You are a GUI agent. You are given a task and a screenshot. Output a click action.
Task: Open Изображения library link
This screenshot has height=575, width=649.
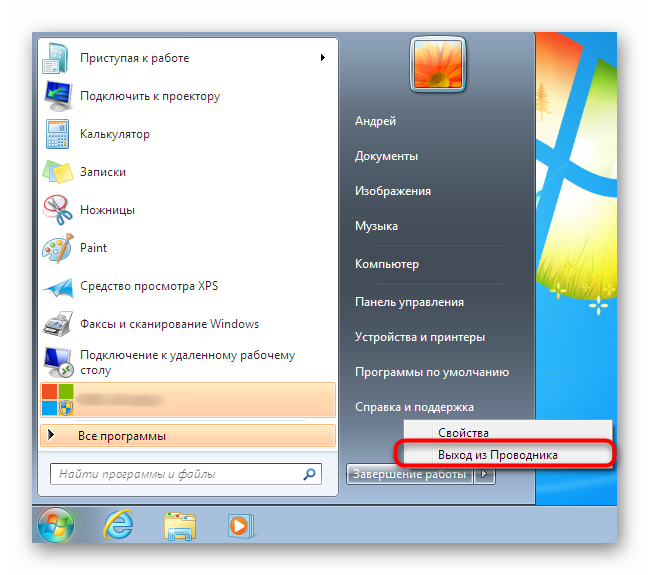click(393, 191)
